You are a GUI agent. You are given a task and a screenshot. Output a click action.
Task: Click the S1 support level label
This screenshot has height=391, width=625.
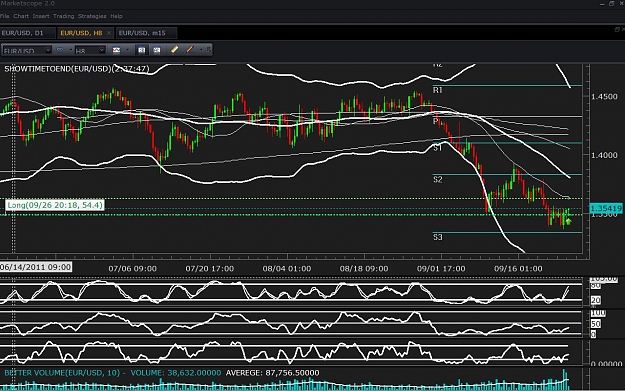click(x=438, y=148)
